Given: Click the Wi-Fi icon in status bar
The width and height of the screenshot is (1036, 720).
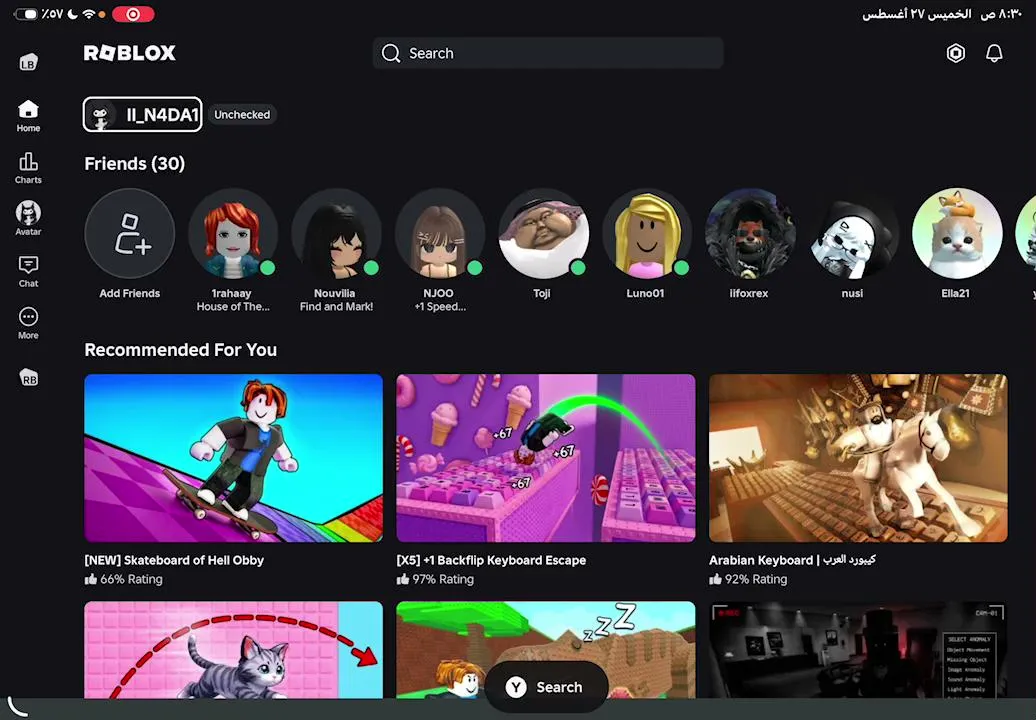Looking at the screenshot, I should [89, 14].
